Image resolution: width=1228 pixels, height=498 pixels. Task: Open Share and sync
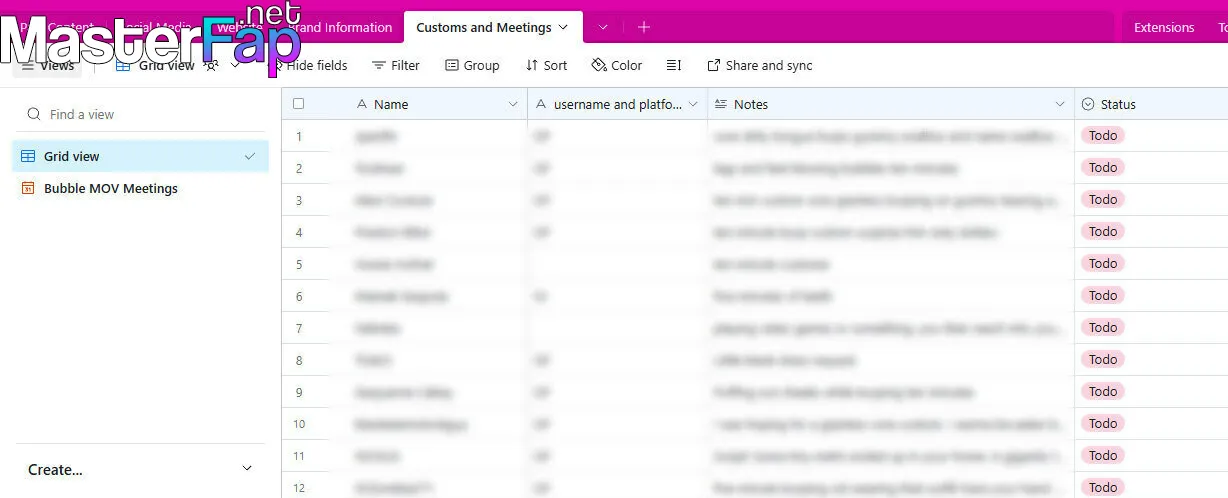tap(760, 65)
